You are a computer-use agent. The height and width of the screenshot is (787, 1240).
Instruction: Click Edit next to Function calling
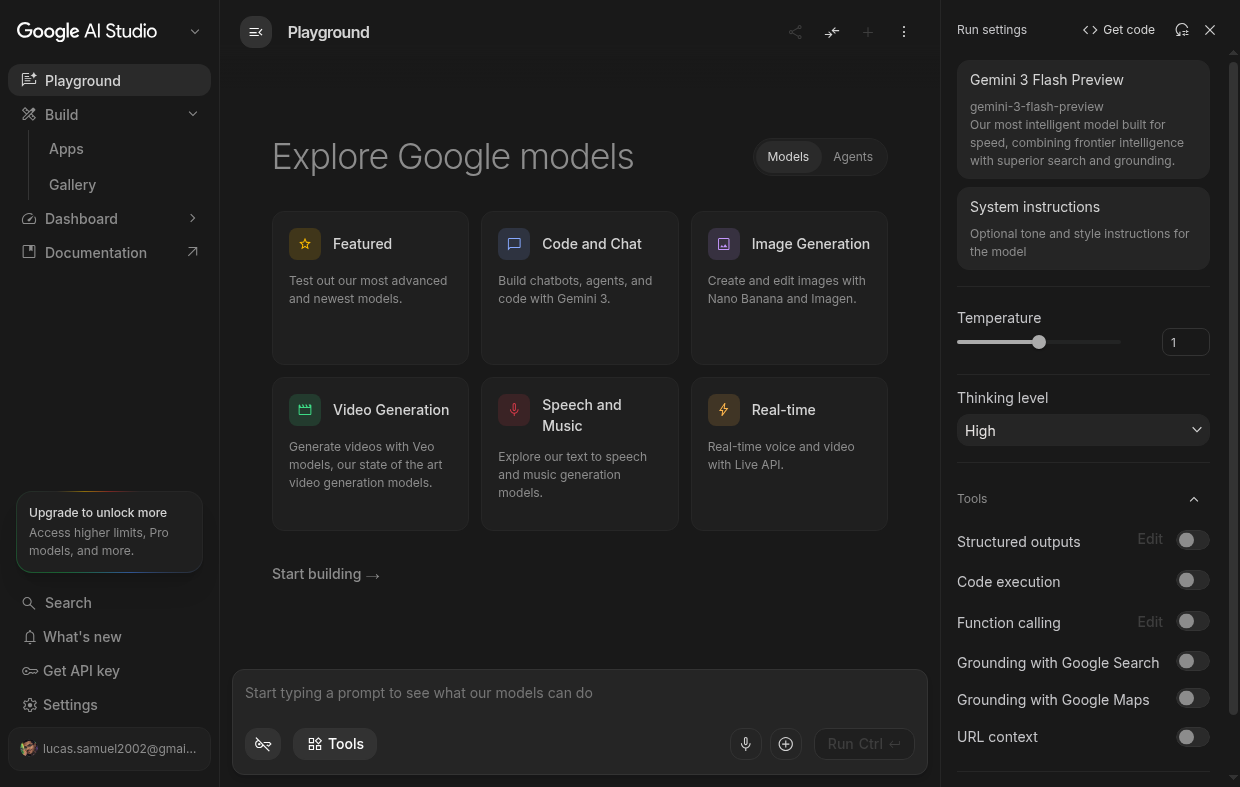click(x=1150, y=622)
